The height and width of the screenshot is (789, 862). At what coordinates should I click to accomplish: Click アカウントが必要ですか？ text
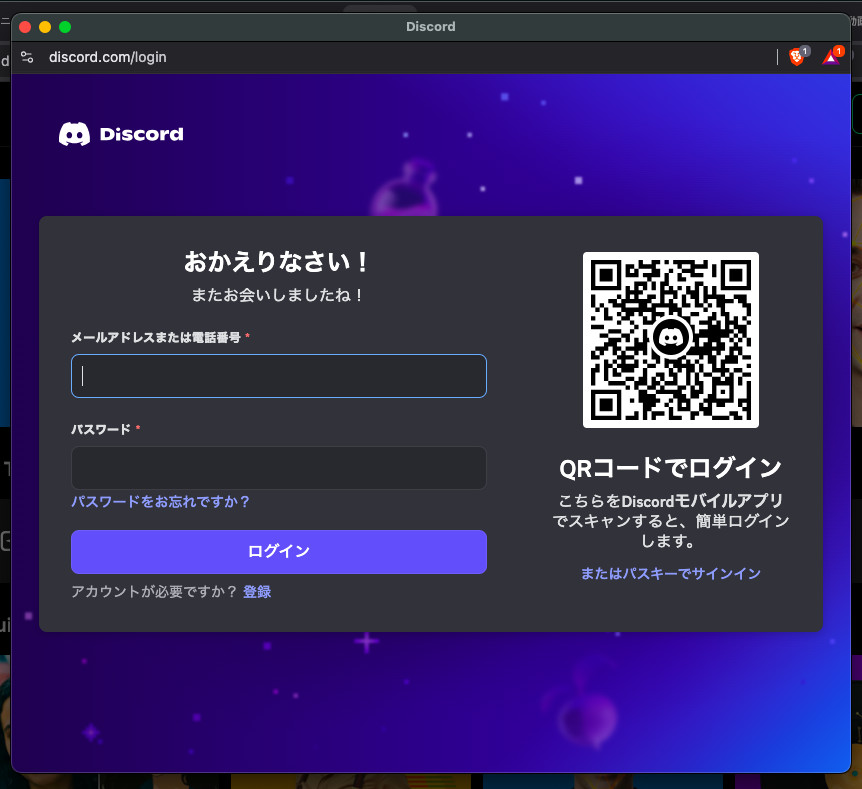point(154,592)
